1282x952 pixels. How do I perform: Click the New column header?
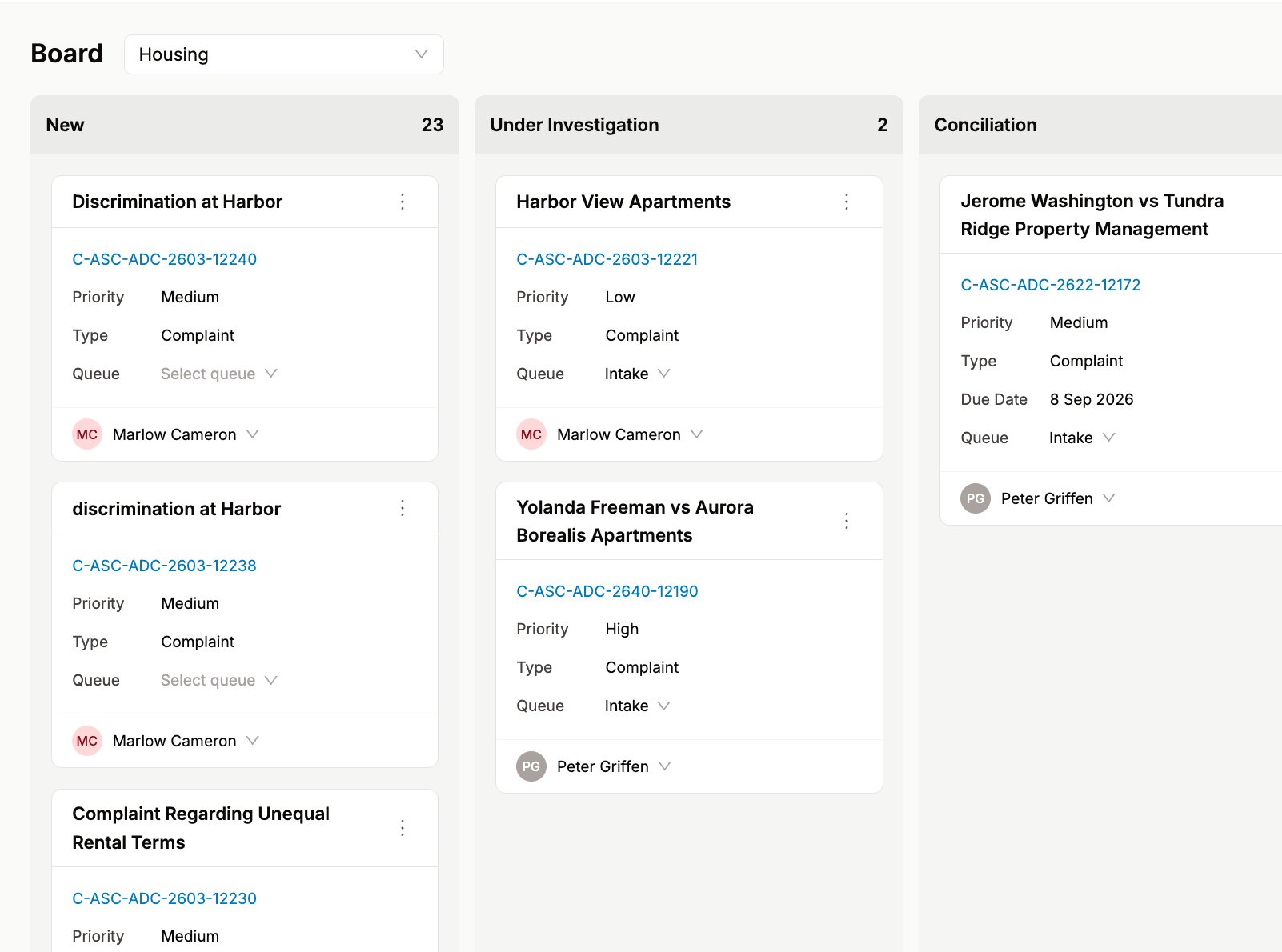pos(65,125)
